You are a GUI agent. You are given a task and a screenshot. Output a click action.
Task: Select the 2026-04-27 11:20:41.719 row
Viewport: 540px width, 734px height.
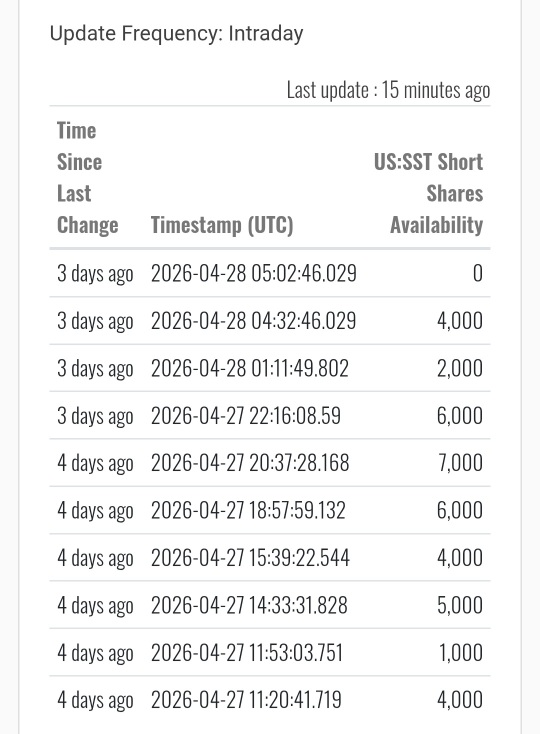(x=270, y=700)
